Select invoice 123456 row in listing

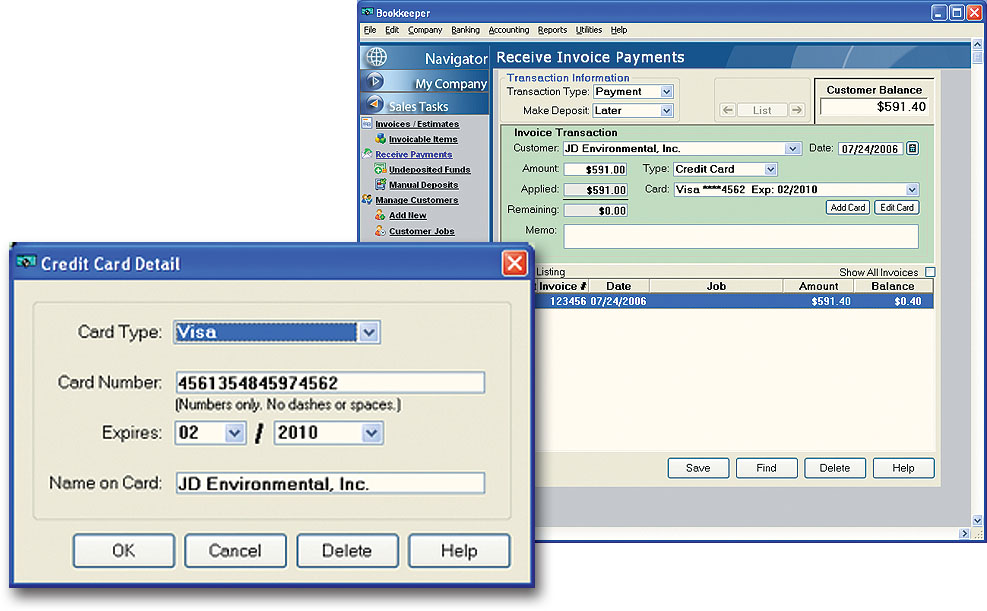(734, 301)
